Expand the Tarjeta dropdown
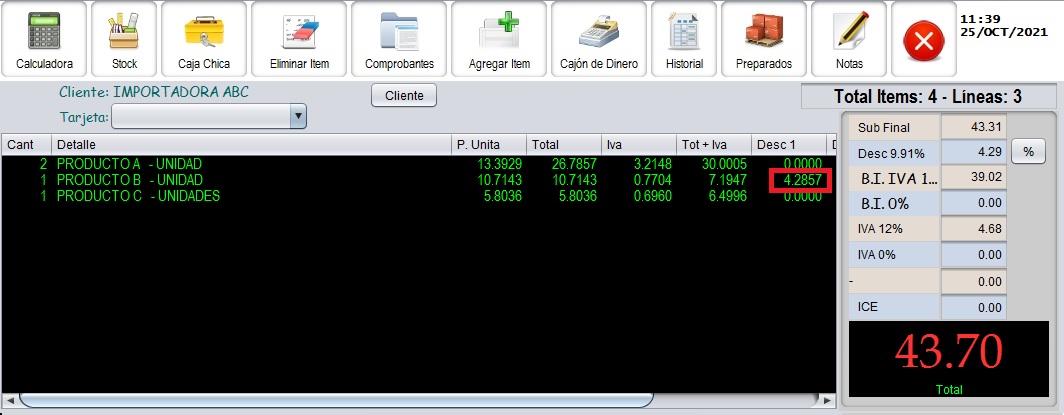The width and height of the screenshot is (1064, 415). (297, 118)
